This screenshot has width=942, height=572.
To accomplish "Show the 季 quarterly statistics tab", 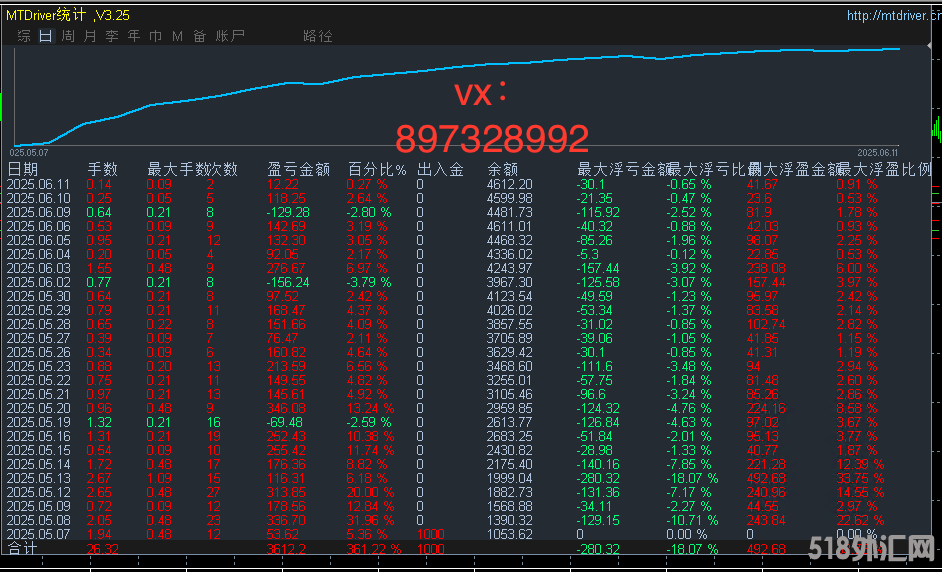I will (x=112, y=36).
